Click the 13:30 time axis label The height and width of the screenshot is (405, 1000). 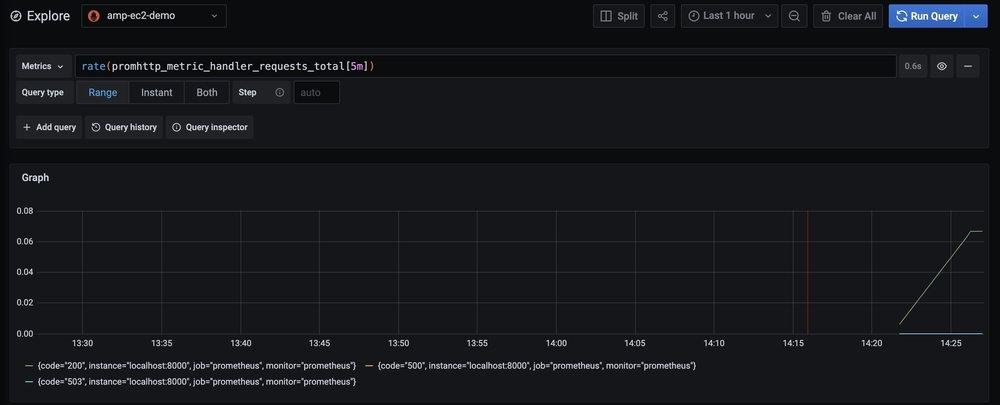[82, 343]
